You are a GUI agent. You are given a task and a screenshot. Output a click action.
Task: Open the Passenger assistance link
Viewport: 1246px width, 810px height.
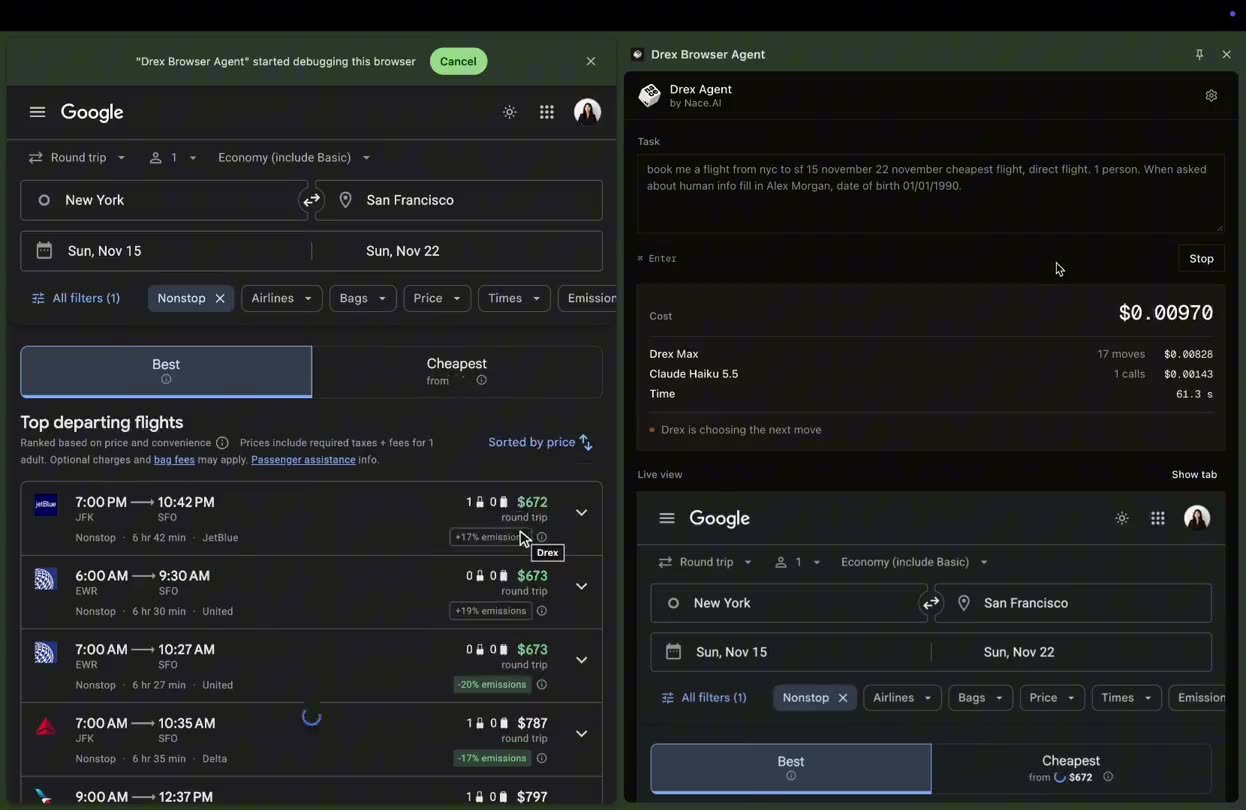point(303,460)
